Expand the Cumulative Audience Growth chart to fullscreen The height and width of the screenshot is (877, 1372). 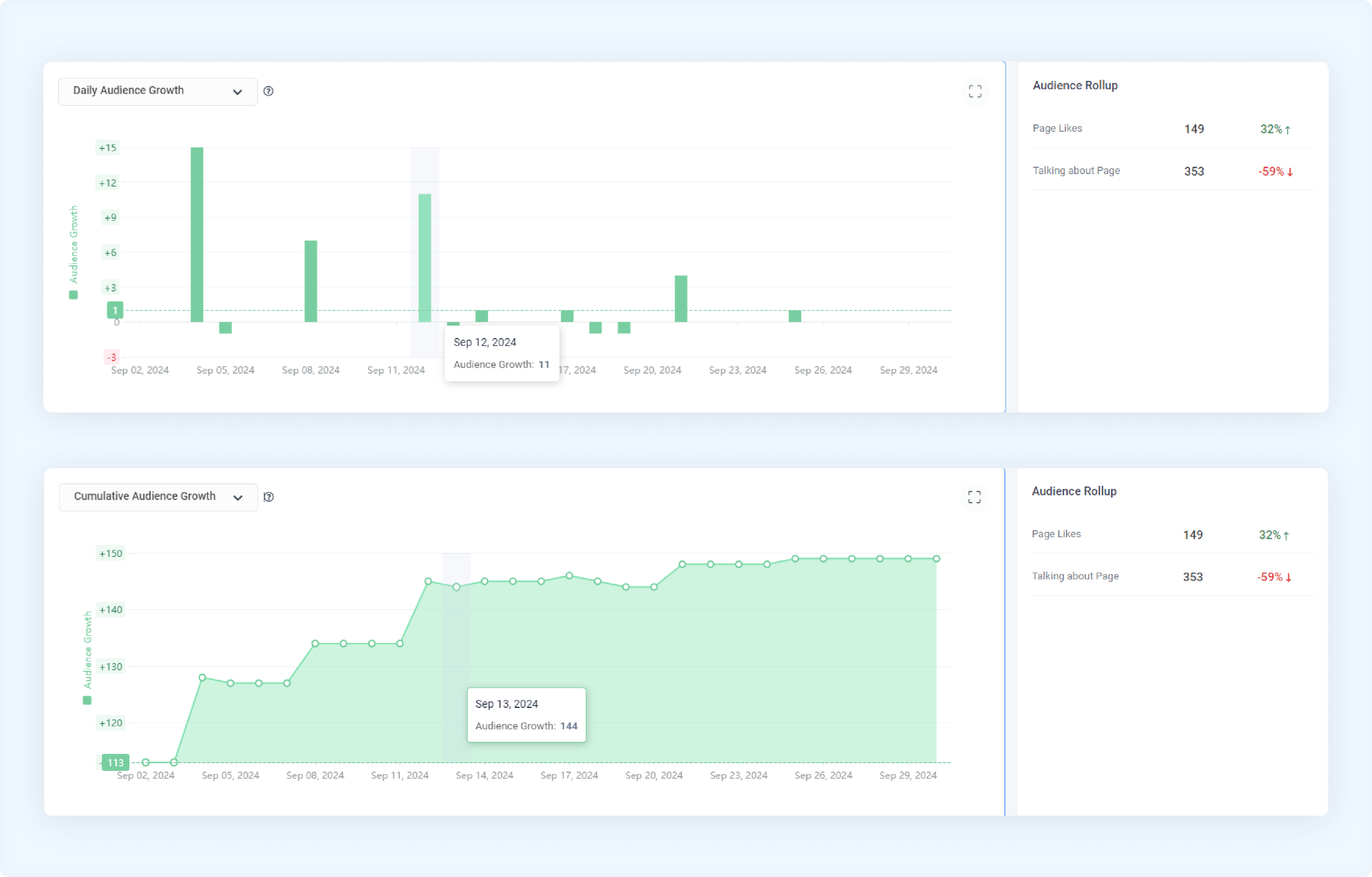pyautogui.click(x=974, y=497)
